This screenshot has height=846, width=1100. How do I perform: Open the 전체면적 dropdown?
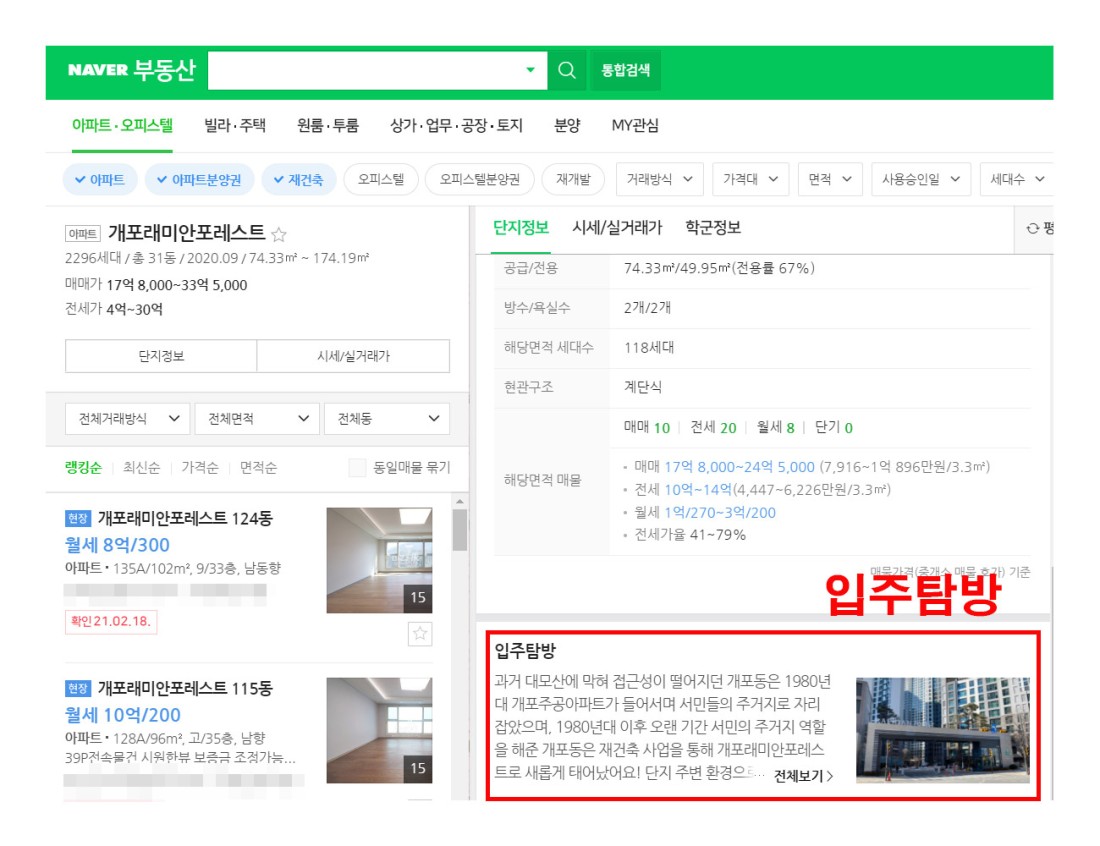(257, 419)
